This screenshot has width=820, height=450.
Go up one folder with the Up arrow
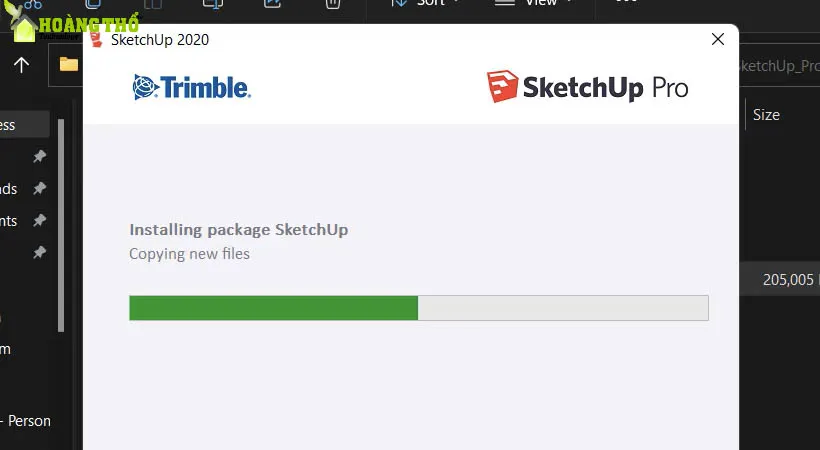21,65
